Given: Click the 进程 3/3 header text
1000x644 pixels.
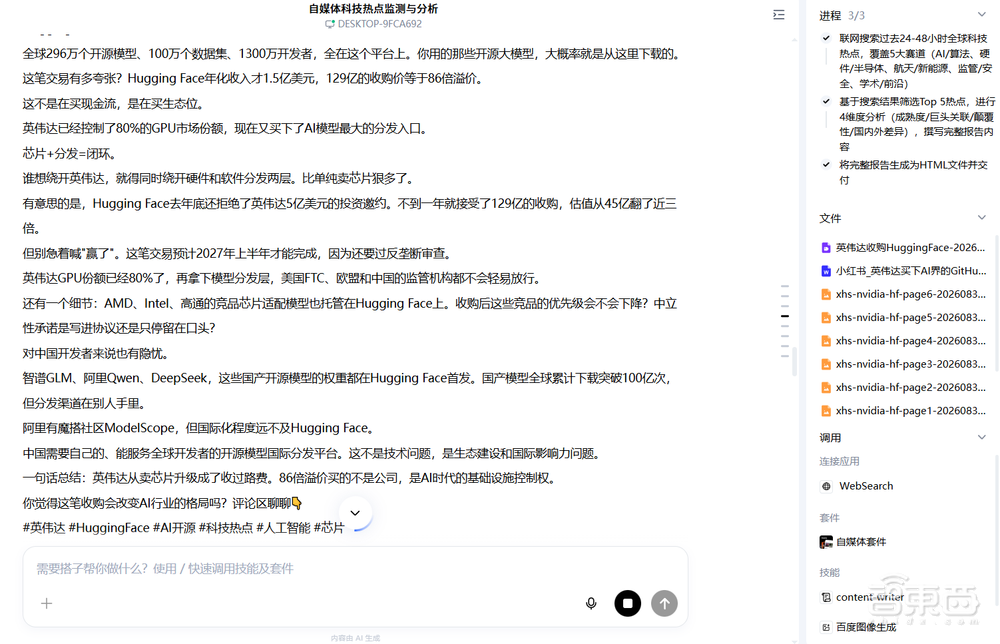Looking at the screenshot, I should tap(842, 15).
